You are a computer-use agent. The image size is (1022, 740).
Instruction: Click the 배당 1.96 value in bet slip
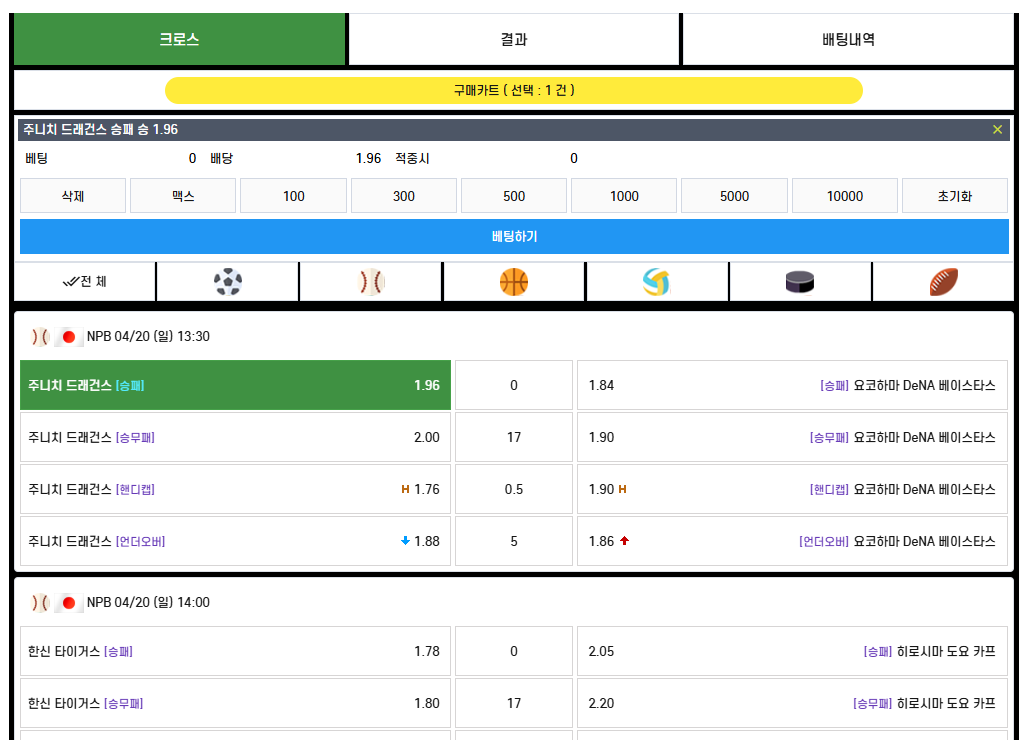coord(368,158)
